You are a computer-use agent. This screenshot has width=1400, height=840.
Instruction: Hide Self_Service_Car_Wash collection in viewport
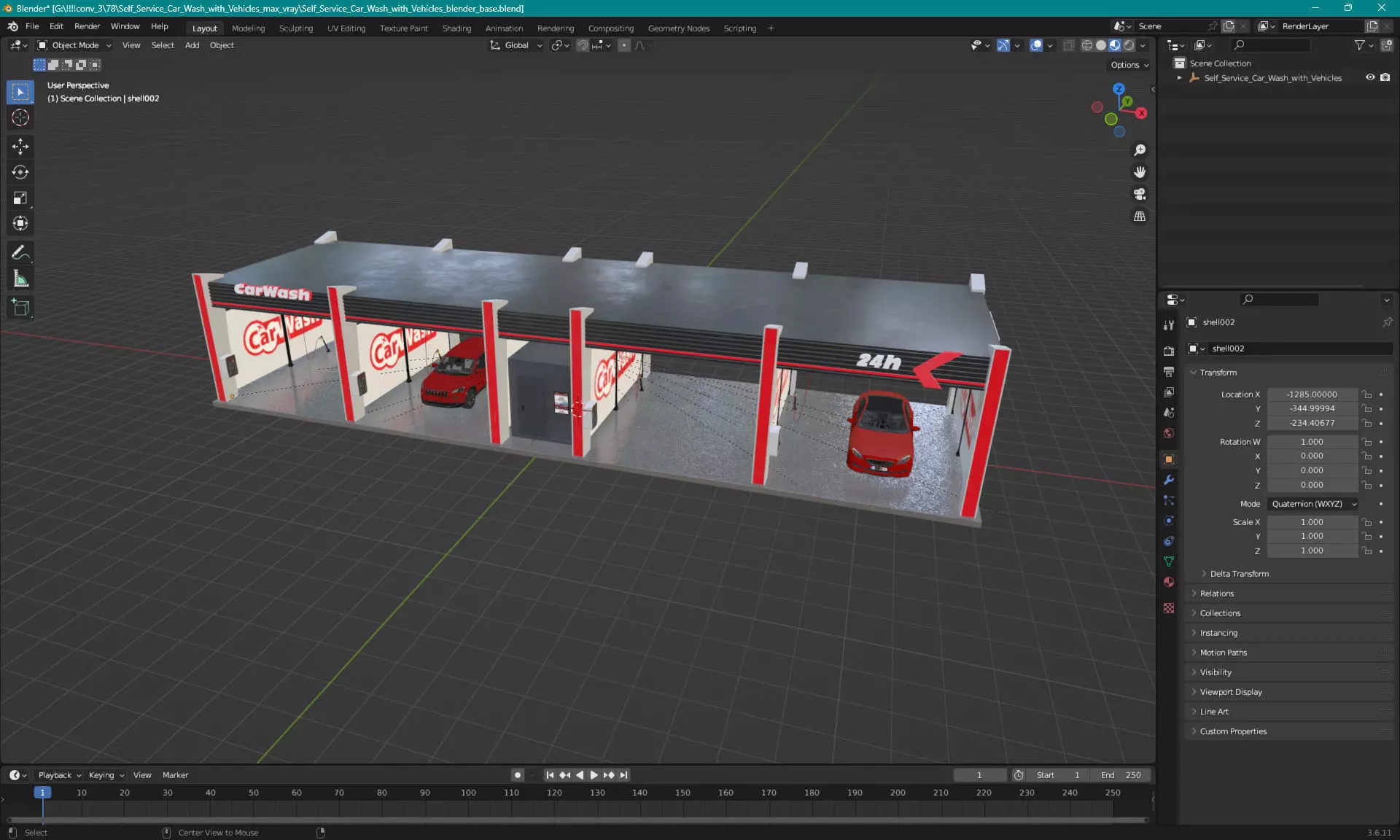point(1370,77)
